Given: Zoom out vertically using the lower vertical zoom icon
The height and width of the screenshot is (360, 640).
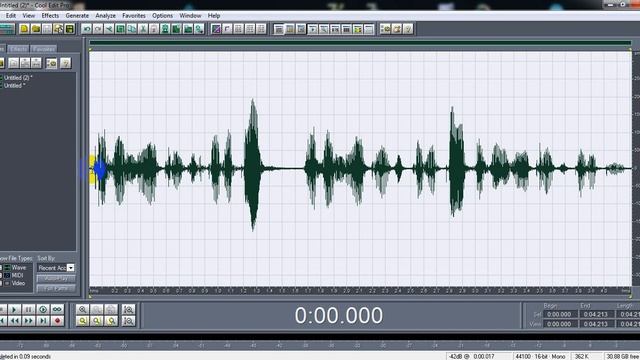Looking at the screenshot, I should click(x=129, y=321).
